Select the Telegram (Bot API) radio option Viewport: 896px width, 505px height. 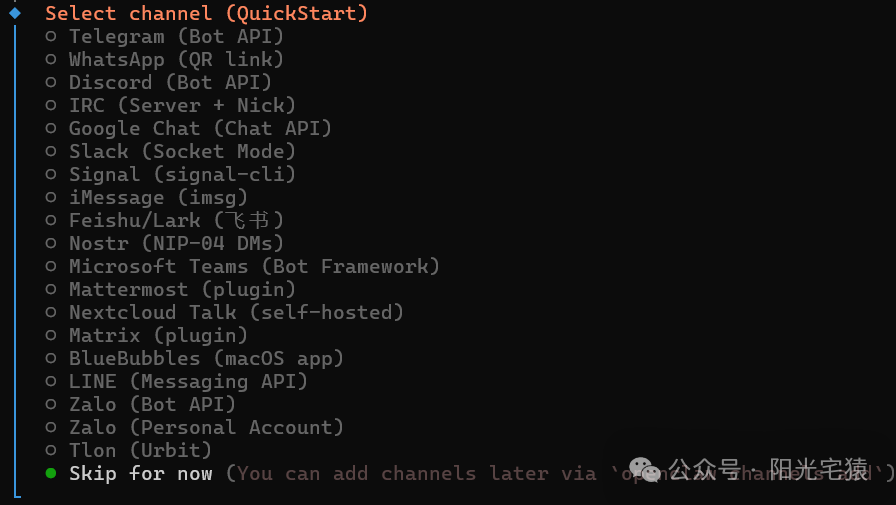click(165, 37)
